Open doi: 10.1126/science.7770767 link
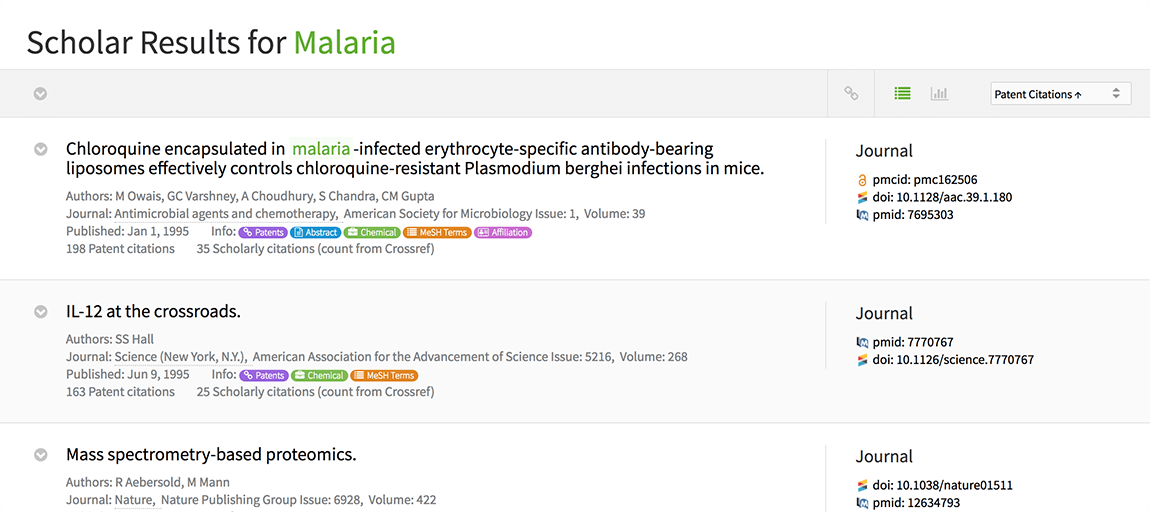This screenshot has width=1150, height=512. click(952, 360)
